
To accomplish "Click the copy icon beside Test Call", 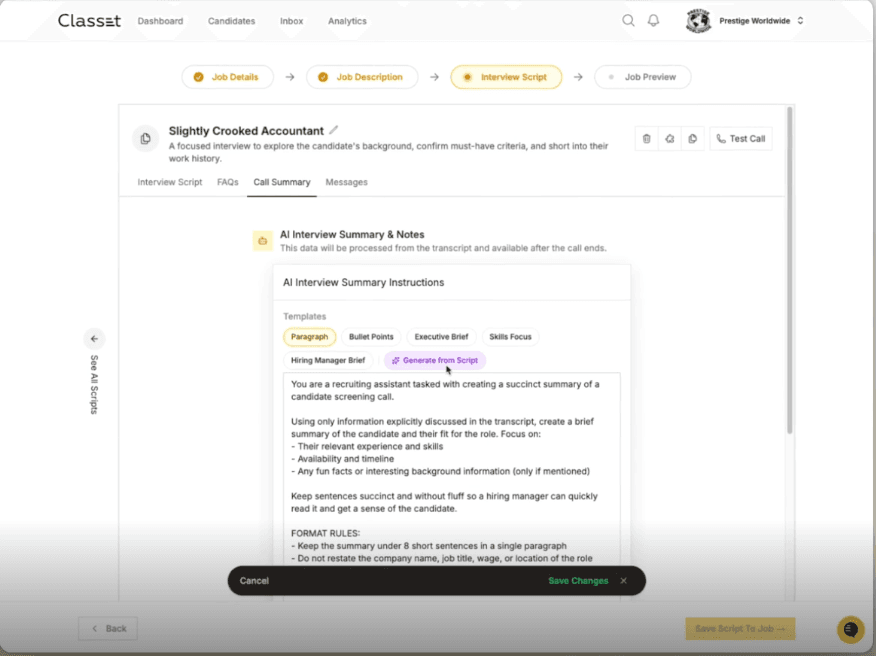I will (693, 139).
